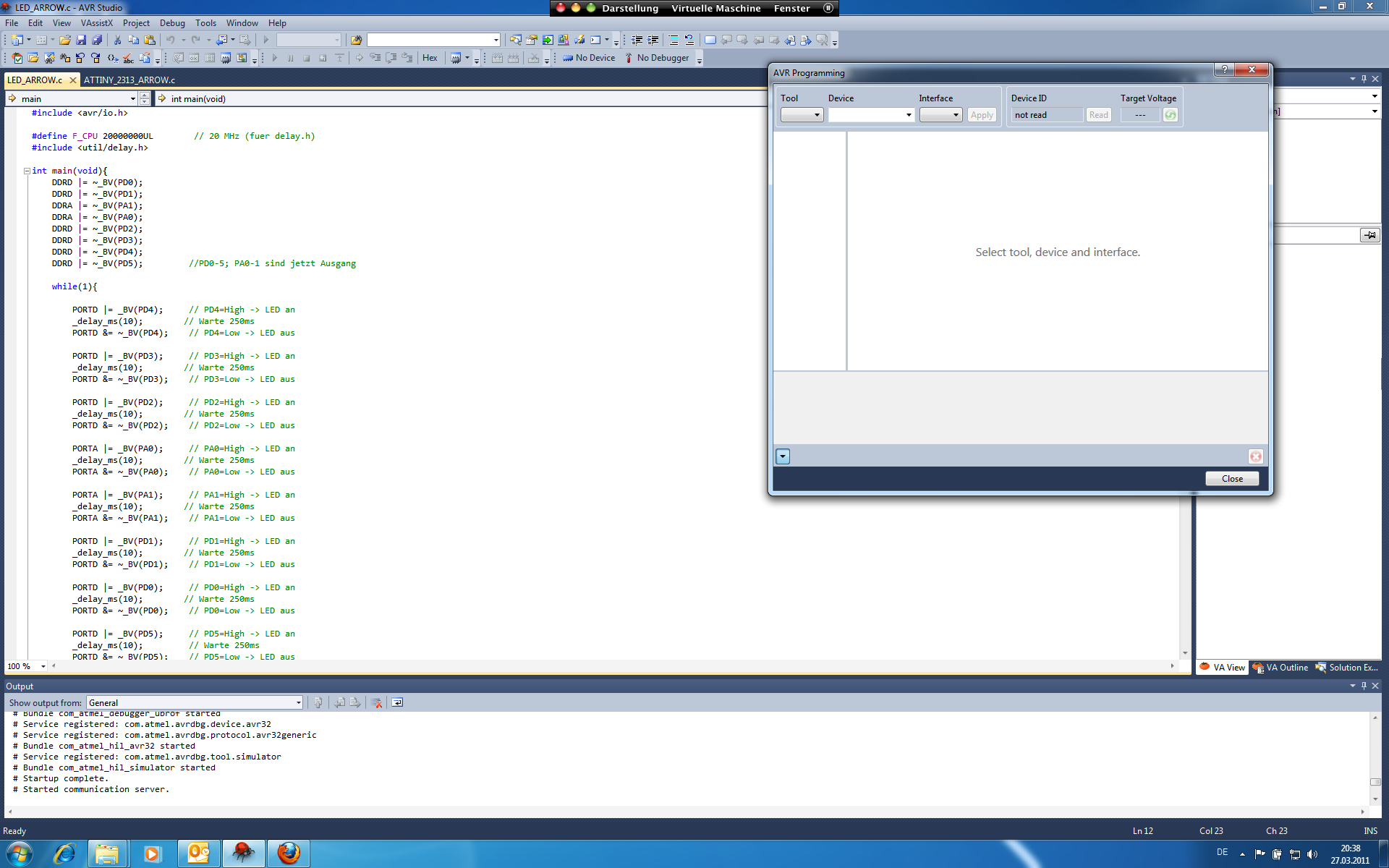
Task: Save the current file with floppy icon
Action: click(x=81, y=40)
